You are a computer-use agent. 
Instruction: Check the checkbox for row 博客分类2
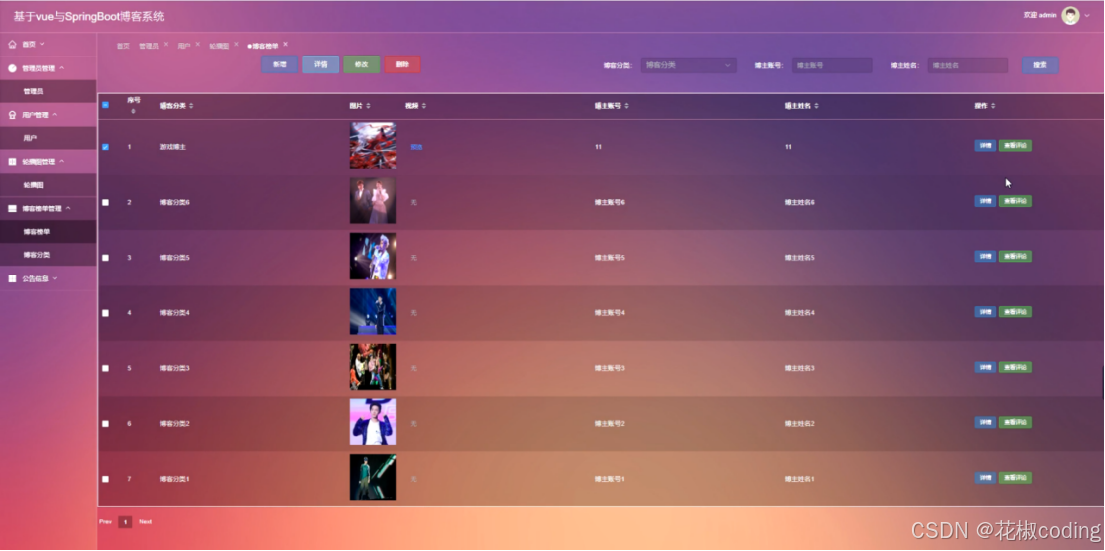pos(106,423)
